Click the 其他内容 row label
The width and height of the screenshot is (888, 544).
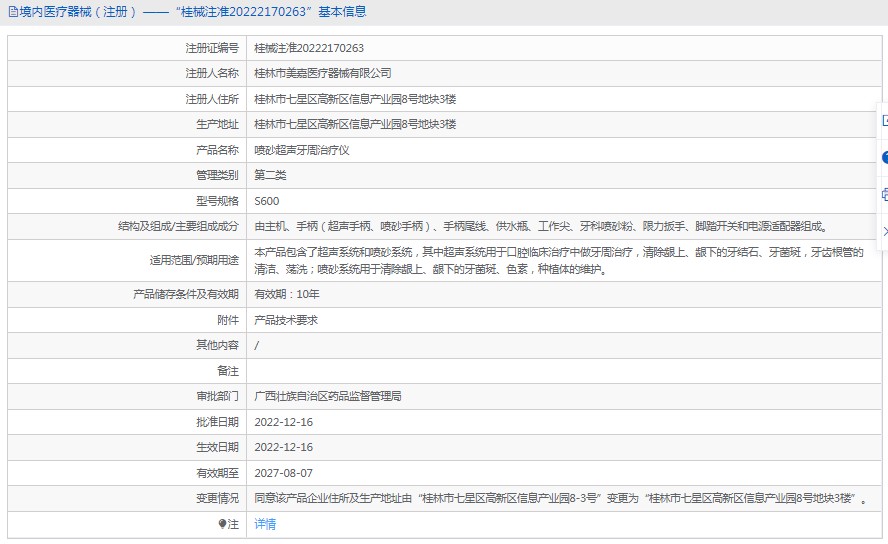(x=217, y=345)
